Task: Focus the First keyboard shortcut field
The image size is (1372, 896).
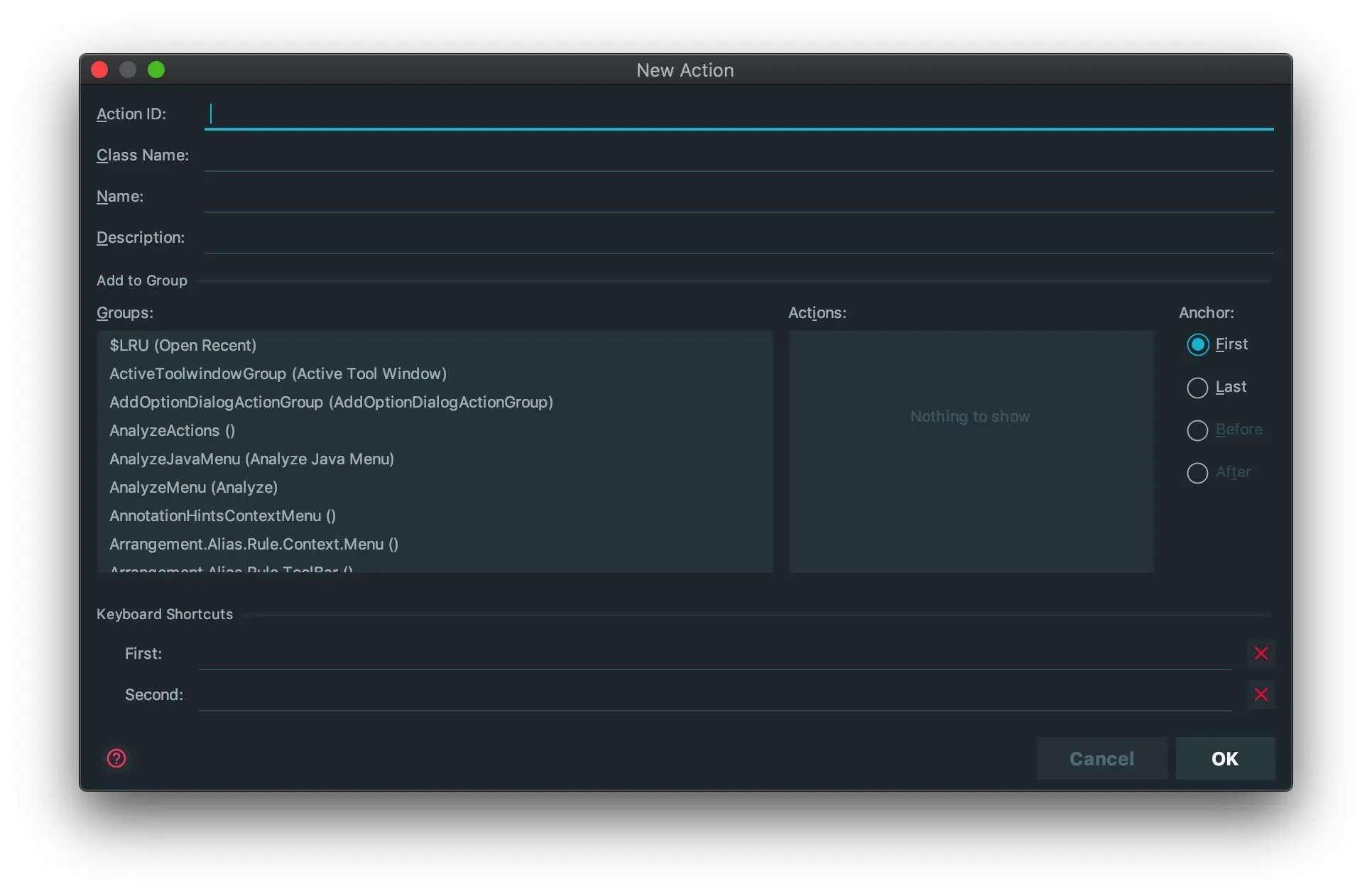Action: point(714,654)
